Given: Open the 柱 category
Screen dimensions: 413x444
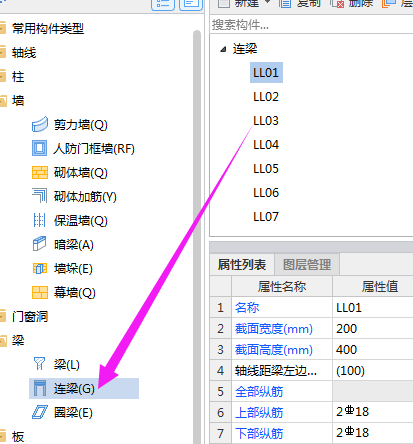Looking at the screenshot, I should pos(18,77).
